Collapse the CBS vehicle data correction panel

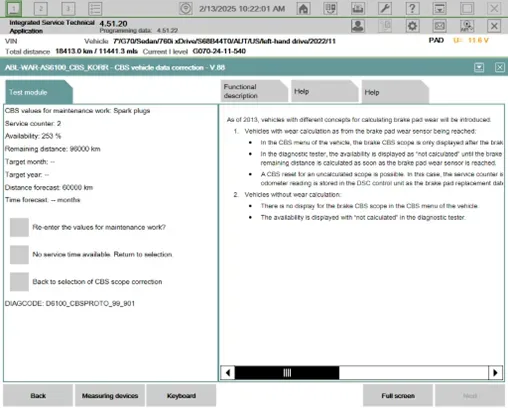(479, 68)
